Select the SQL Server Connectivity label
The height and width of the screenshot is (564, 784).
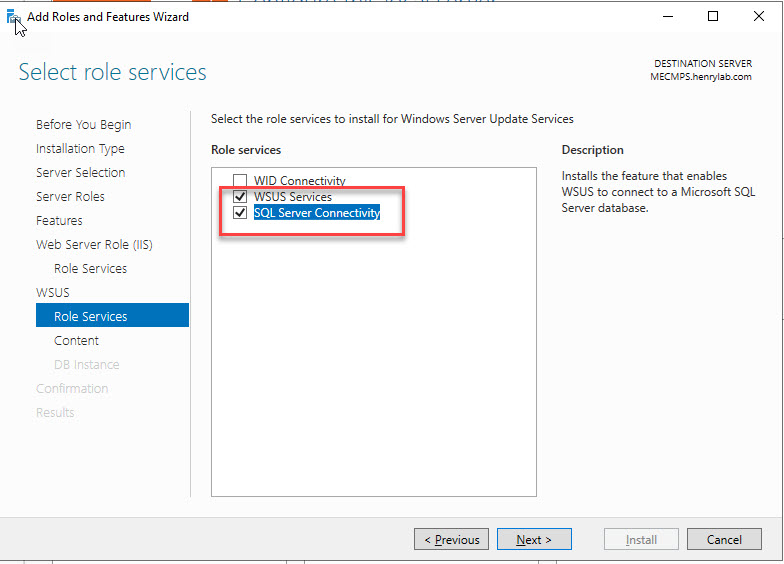tap(316, 213)
